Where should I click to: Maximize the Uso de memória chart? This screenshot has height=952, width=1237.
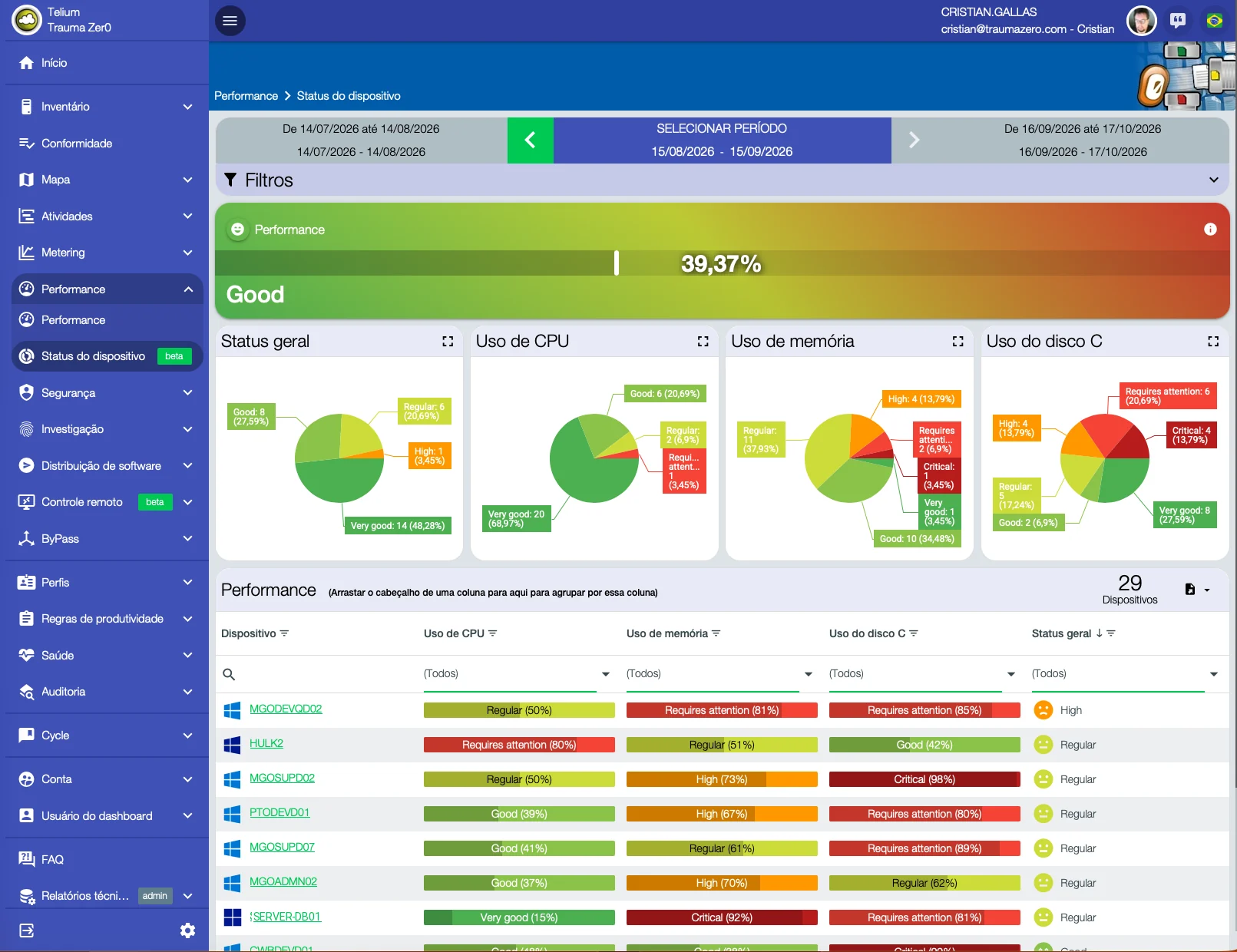click(x=958, y=341)
